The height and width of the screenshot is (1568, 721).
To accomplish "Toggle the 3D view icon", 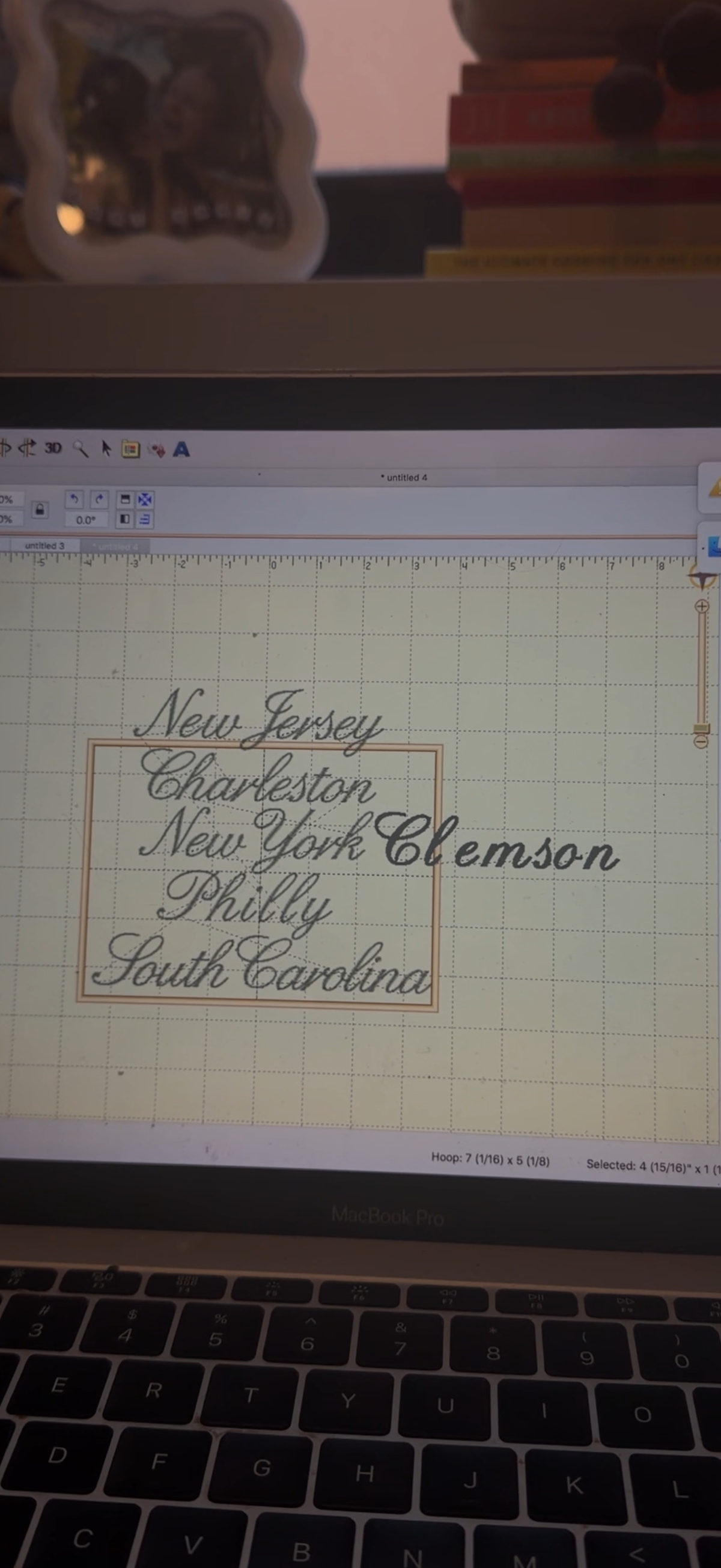I will pos(53,448).
